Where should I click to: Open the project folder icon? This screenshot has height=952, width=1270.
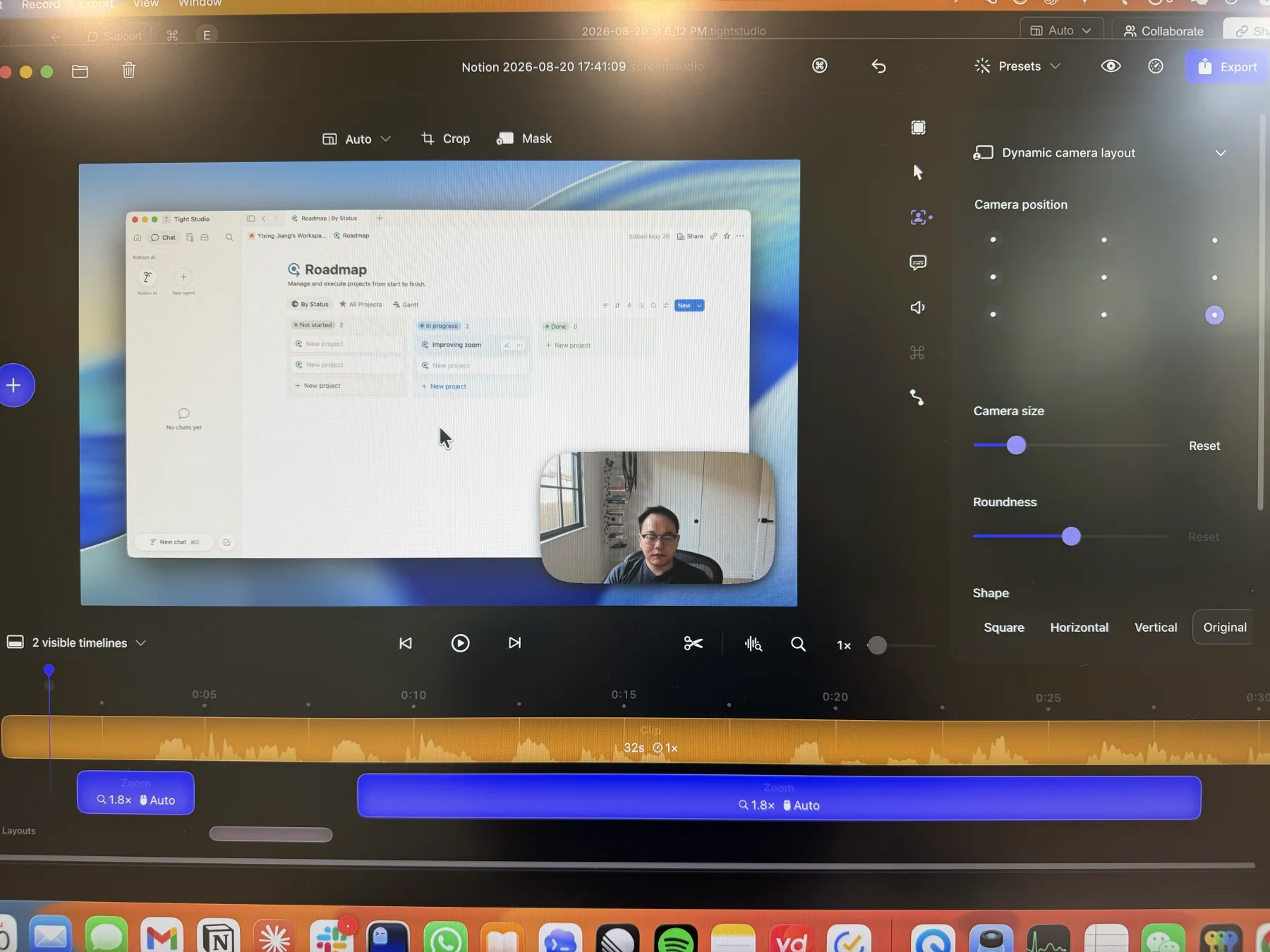click(80, 71)
